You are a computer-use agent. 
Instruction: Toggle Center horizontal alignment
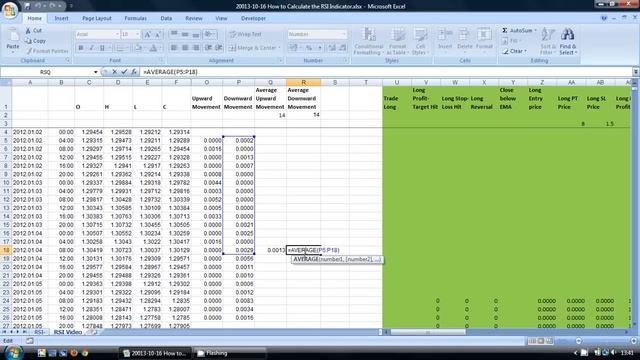185,48
